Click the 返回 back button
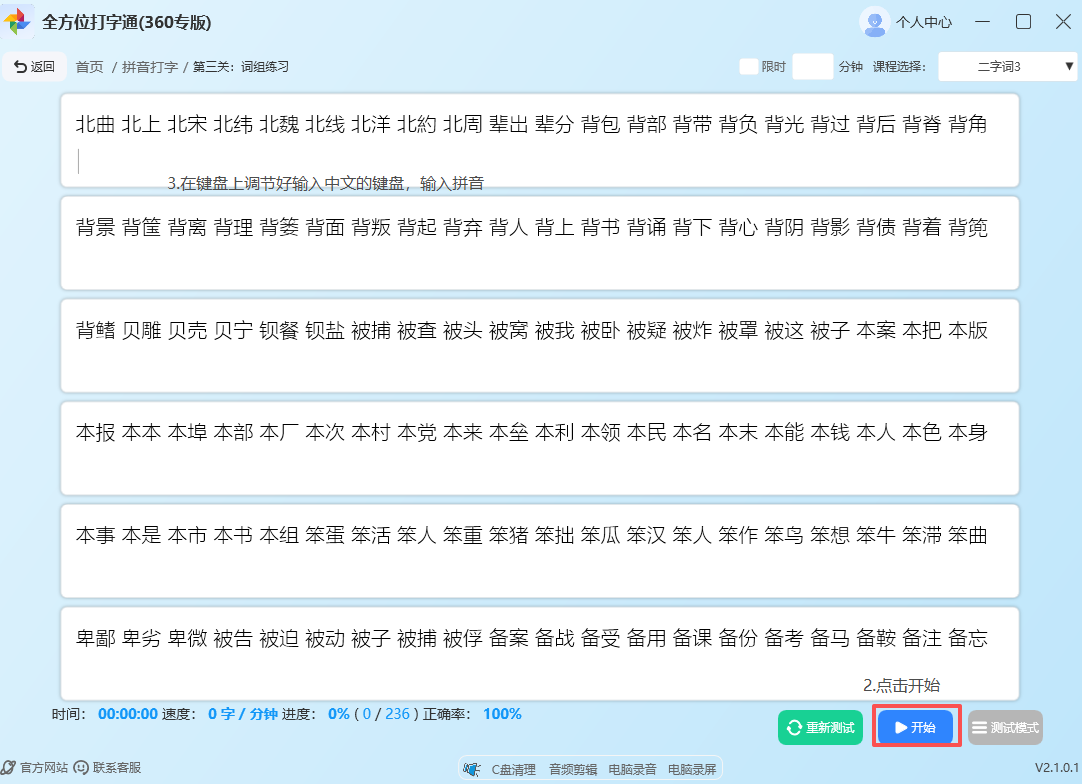Viewport: 1082px width, 784px height. 35,67
